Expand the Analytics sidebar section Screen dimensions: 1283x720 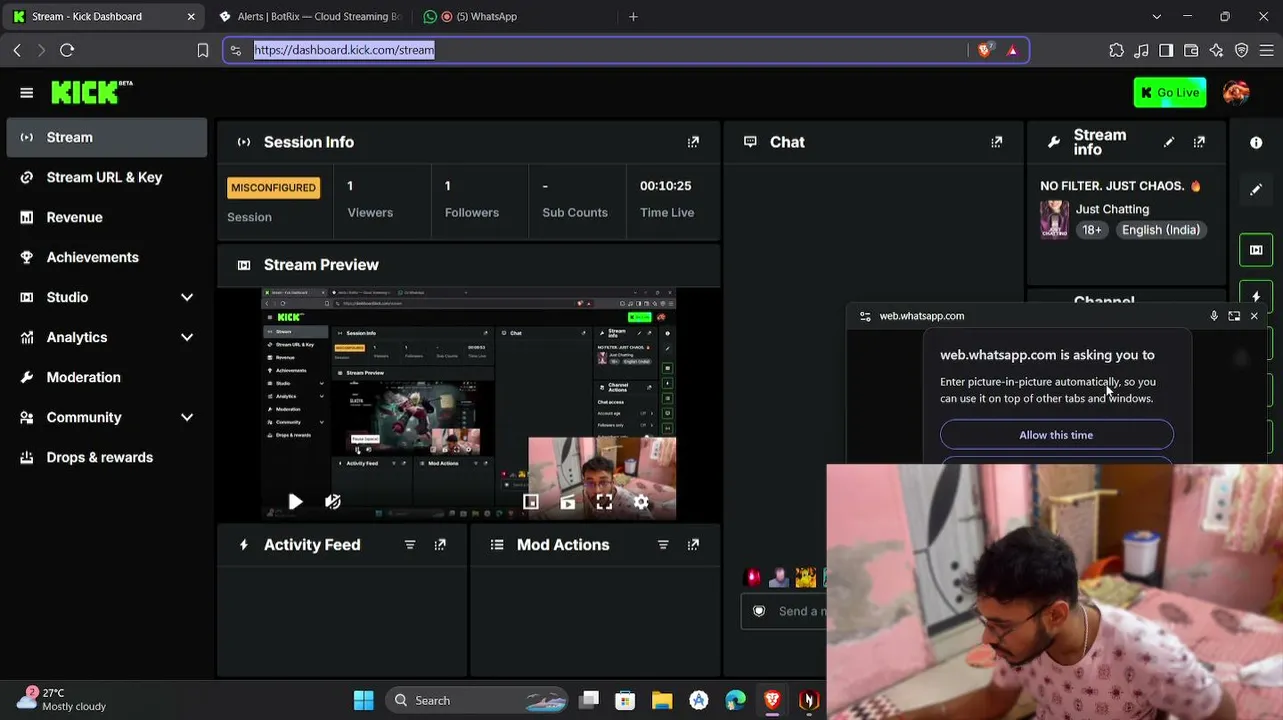[x=187, y=337]
